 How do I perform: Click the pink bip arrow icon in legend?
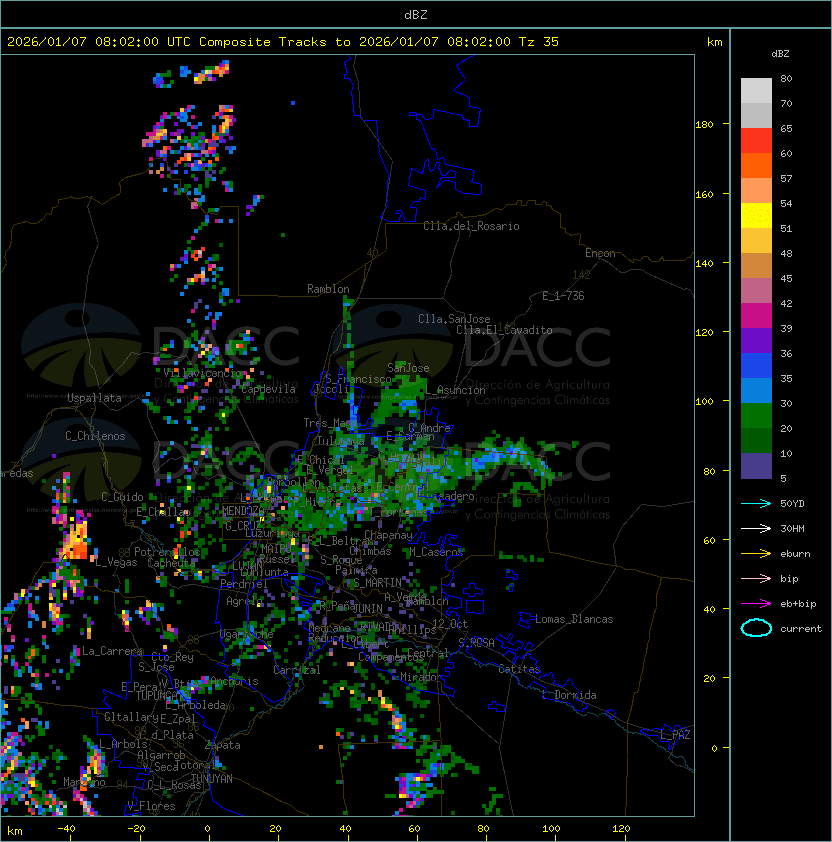(x=756, y=579)
